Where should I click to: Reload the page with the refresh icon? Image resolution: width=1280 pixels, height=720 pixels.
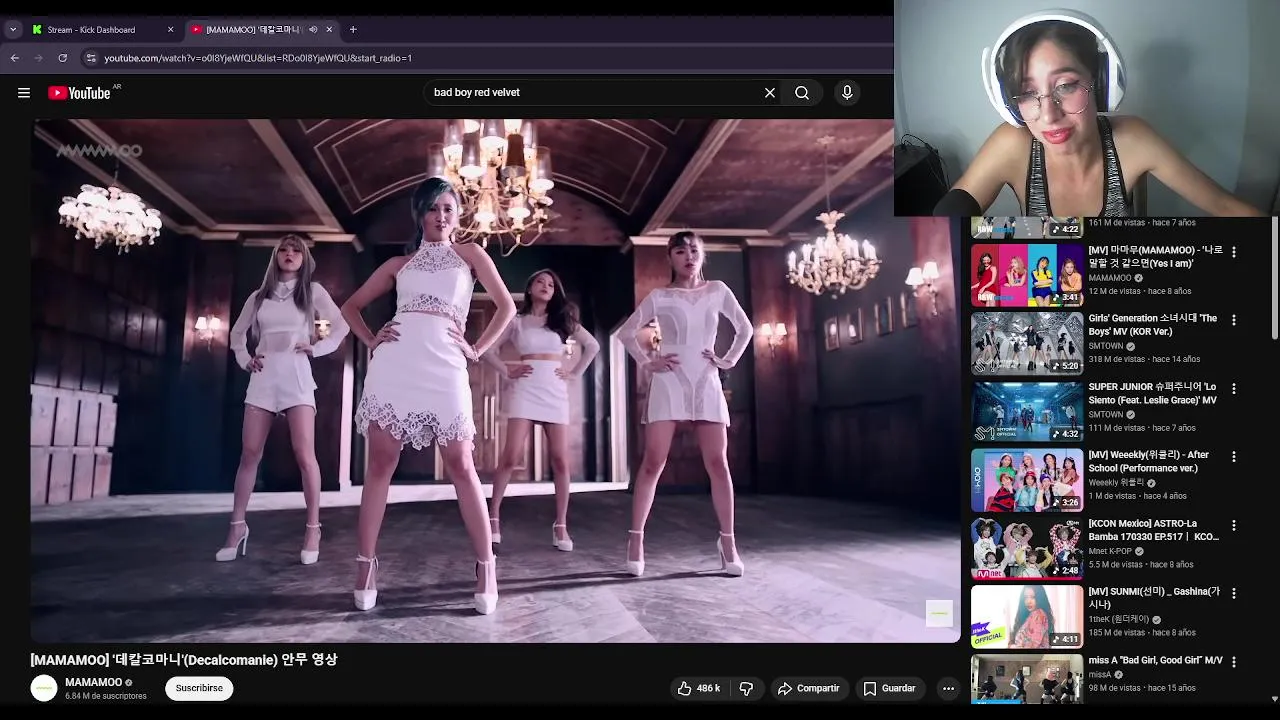[63, 58]
